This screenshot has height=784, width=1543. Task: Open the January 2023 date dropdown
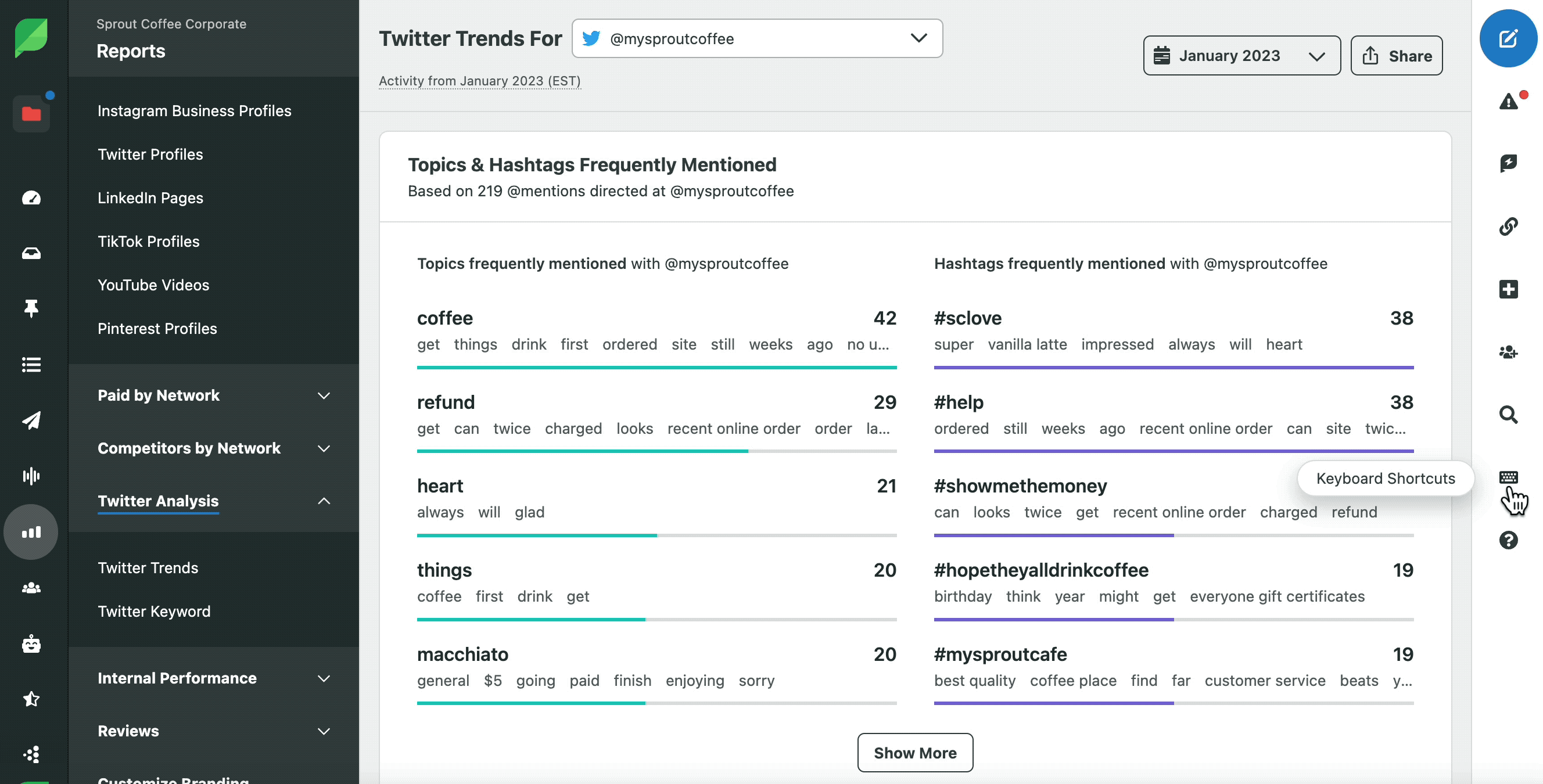pos(1241,56)
